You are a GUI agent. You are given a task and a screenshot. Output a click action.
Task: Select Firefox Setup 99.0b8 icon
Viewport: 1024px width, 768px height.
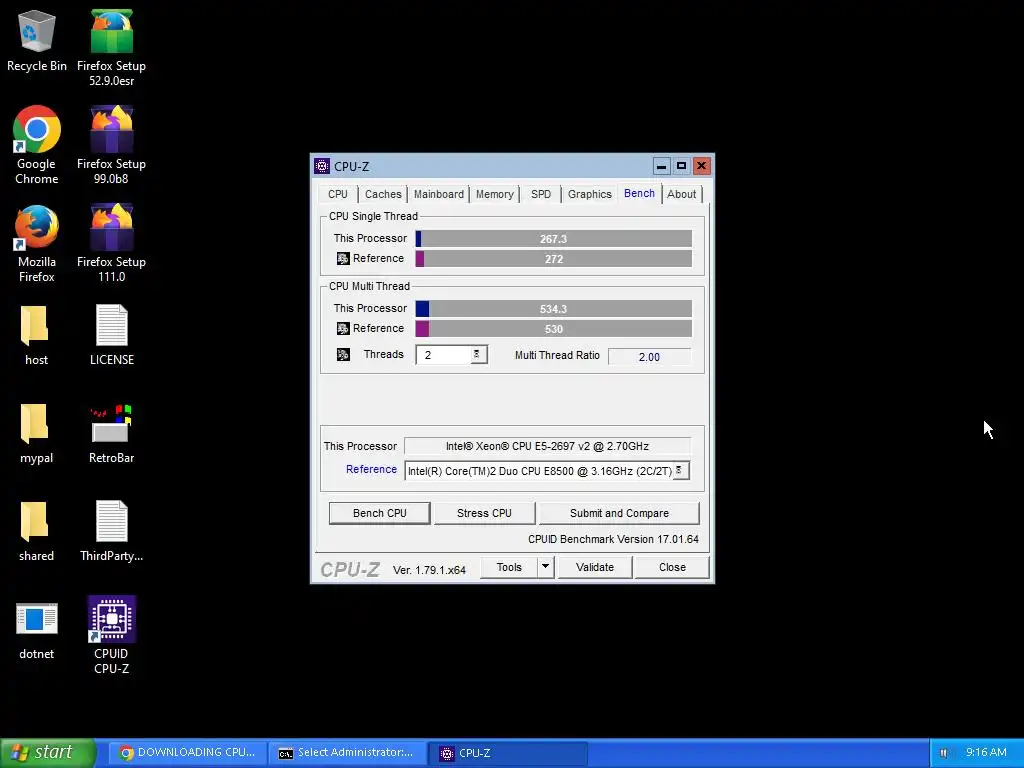point(112,145)
